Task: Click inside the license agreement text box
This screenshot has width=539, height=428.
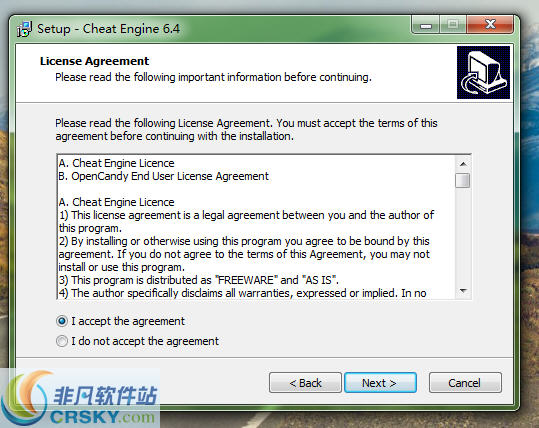Action: click(256, 227)
